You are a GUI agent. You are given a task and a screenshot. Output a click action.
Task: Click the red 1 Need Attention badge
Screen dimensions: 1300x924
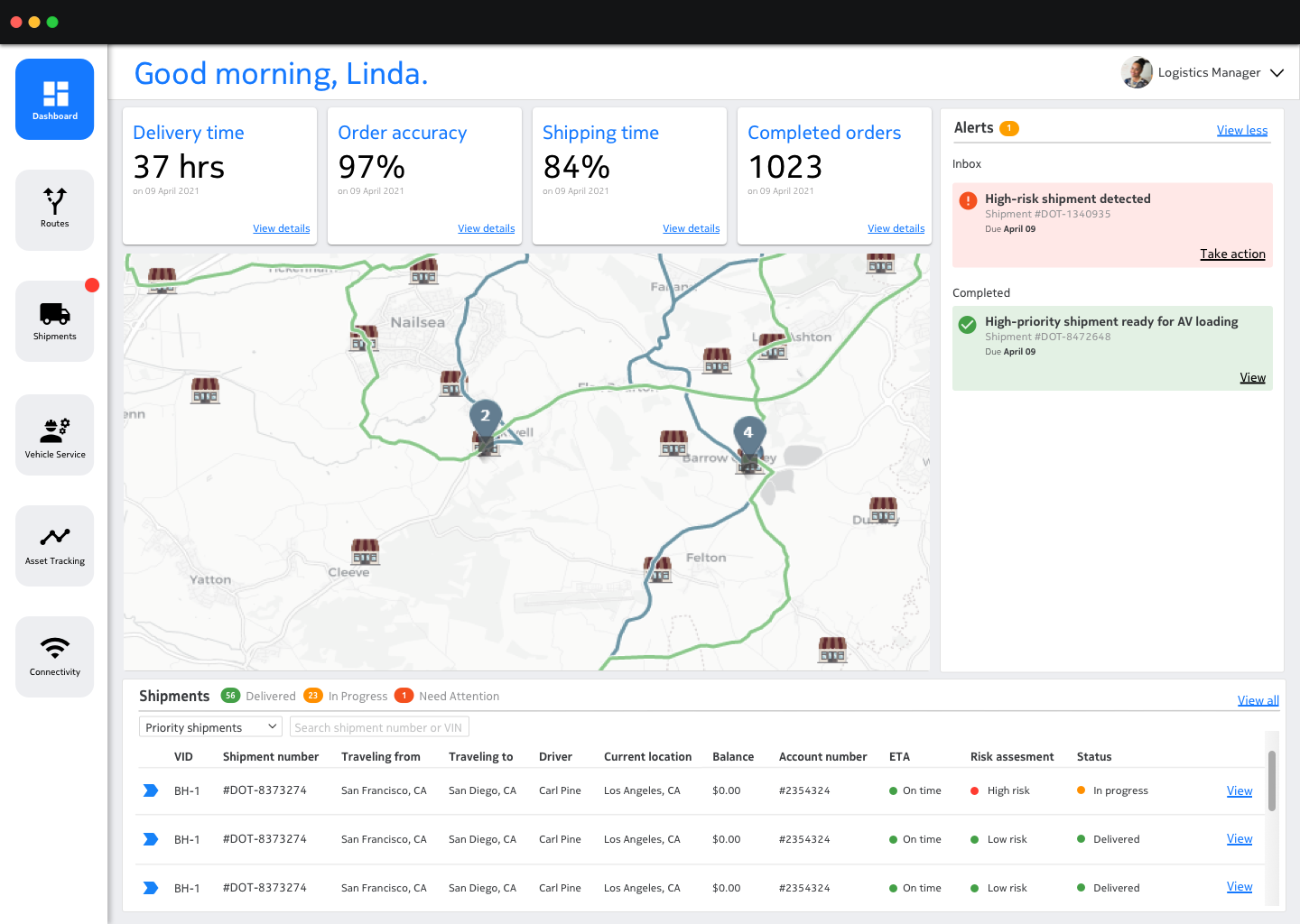coord(404,696)
